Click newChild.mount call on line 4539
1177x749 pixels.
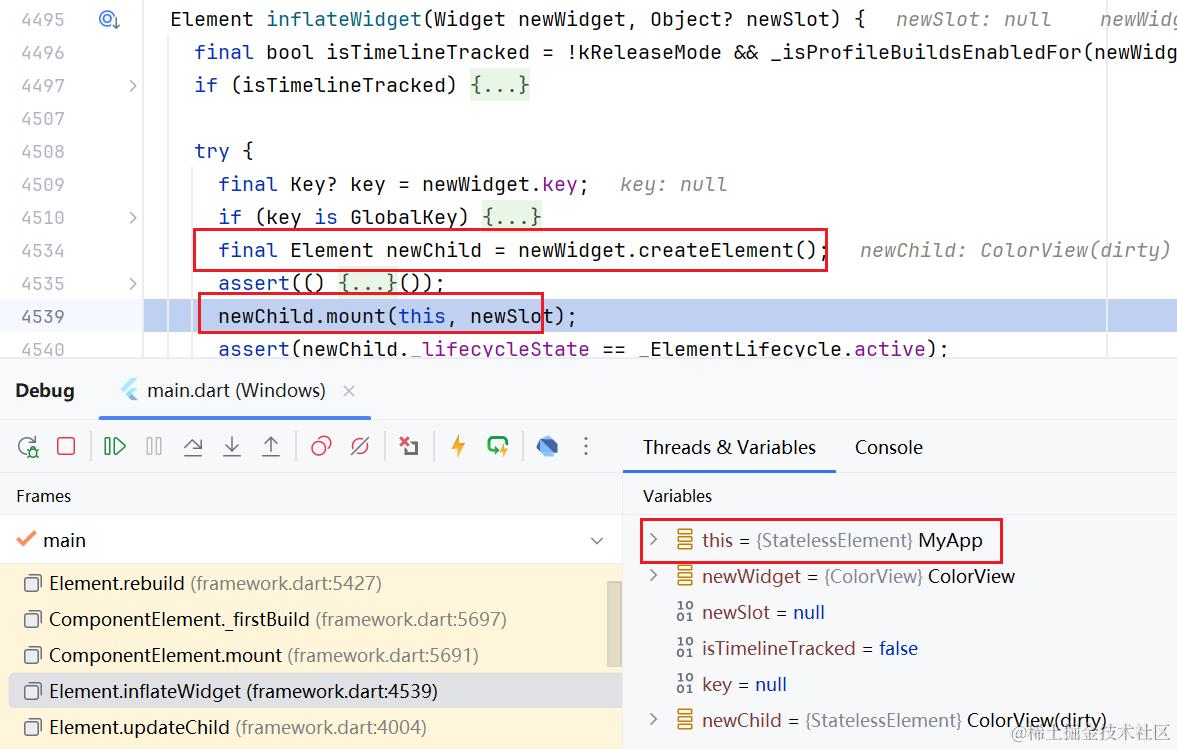(302, 316)
